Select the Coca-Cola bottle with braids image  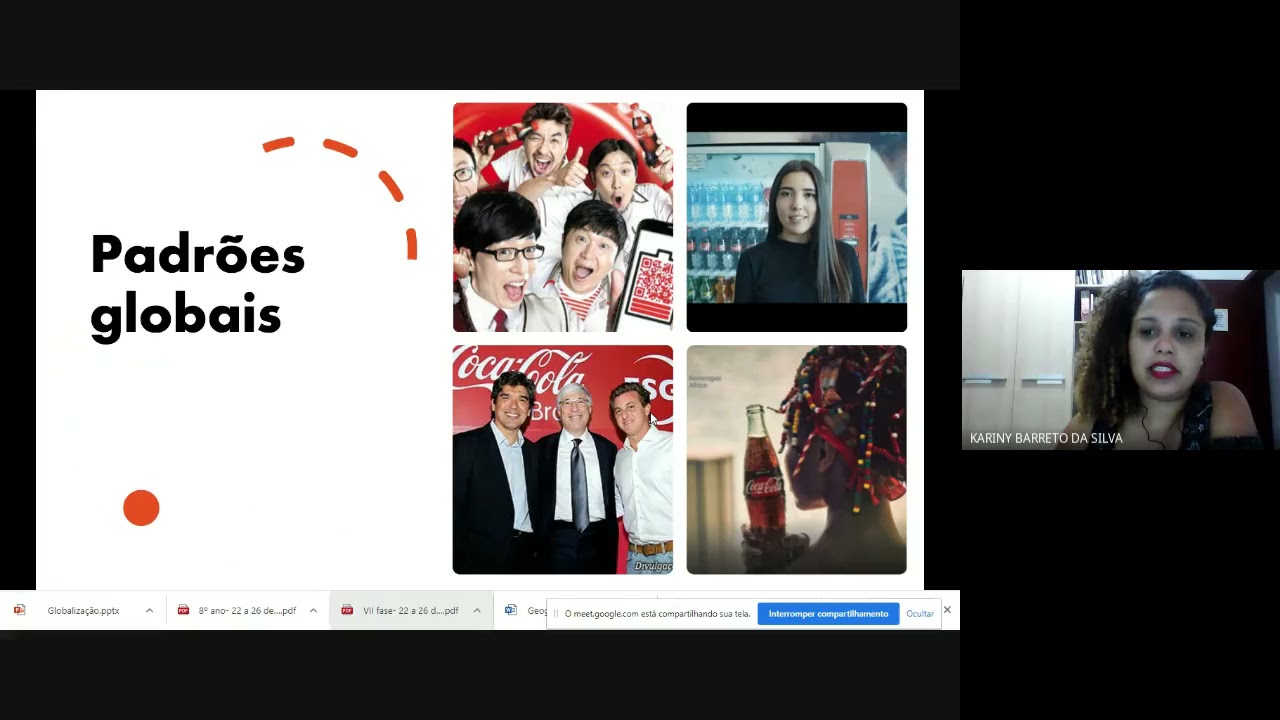click(x=797, y=460)
